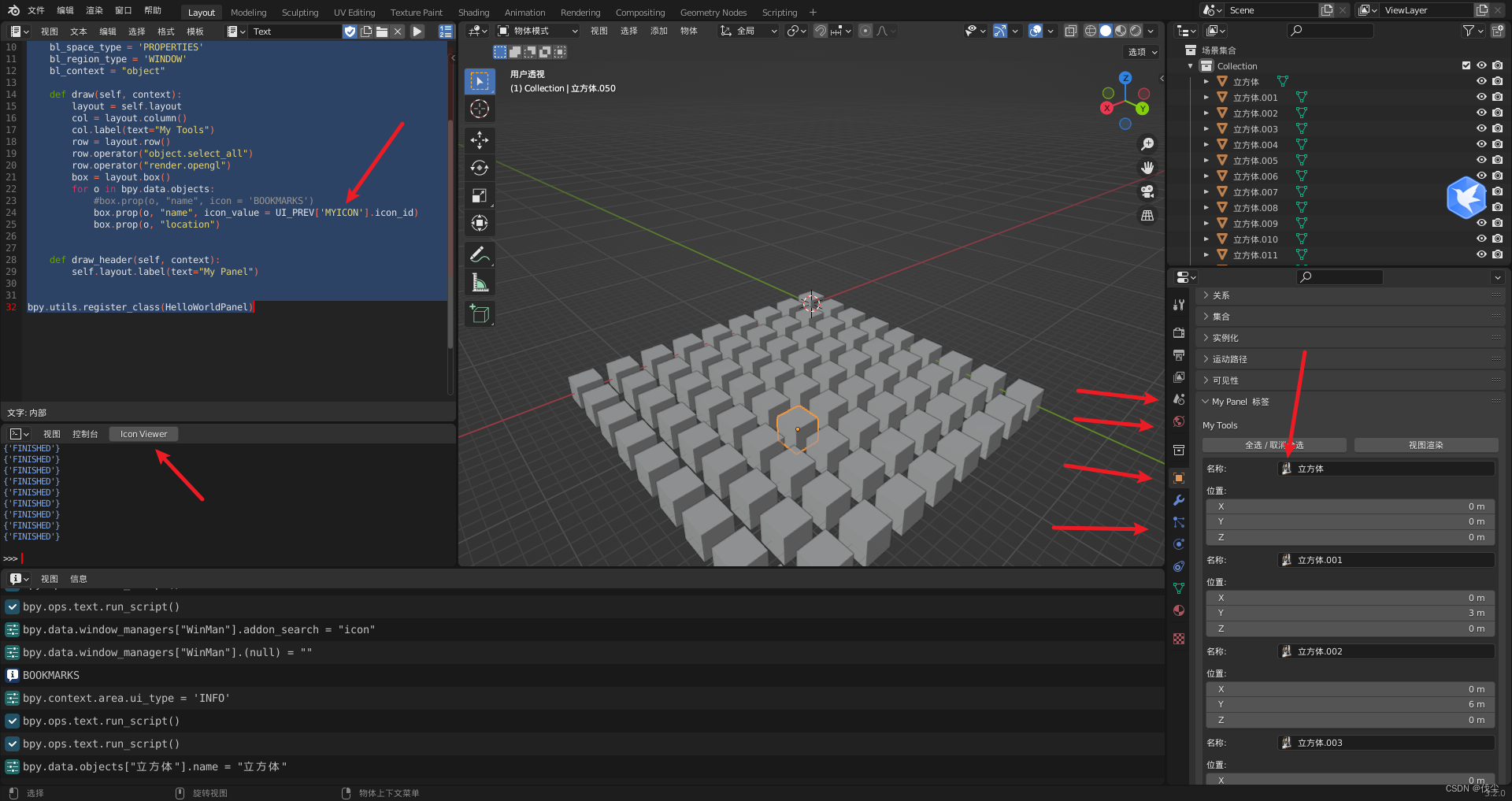Open the 全局 transform orientation dropdown
1512x801 pixels.
748,31
